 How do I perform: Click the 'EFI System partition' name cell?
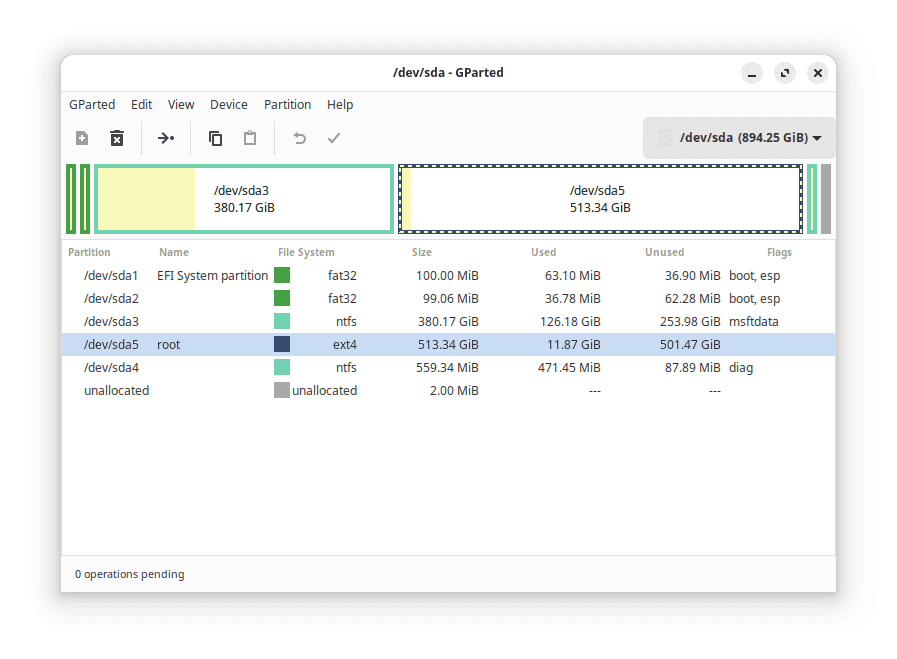(x=212, y=276)
